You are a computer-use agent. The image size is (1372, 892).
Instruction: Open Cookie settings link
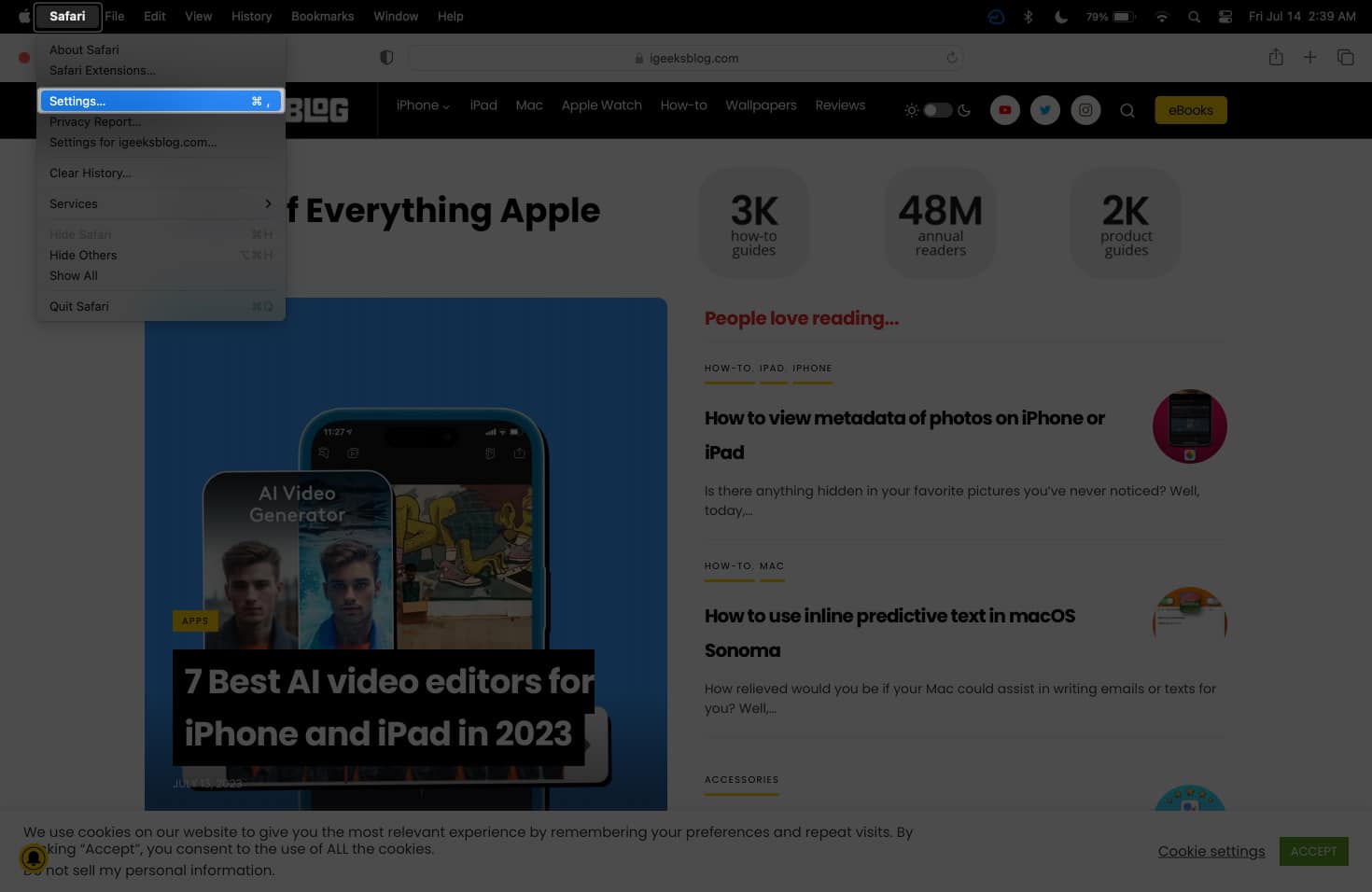coord(1211,851)
